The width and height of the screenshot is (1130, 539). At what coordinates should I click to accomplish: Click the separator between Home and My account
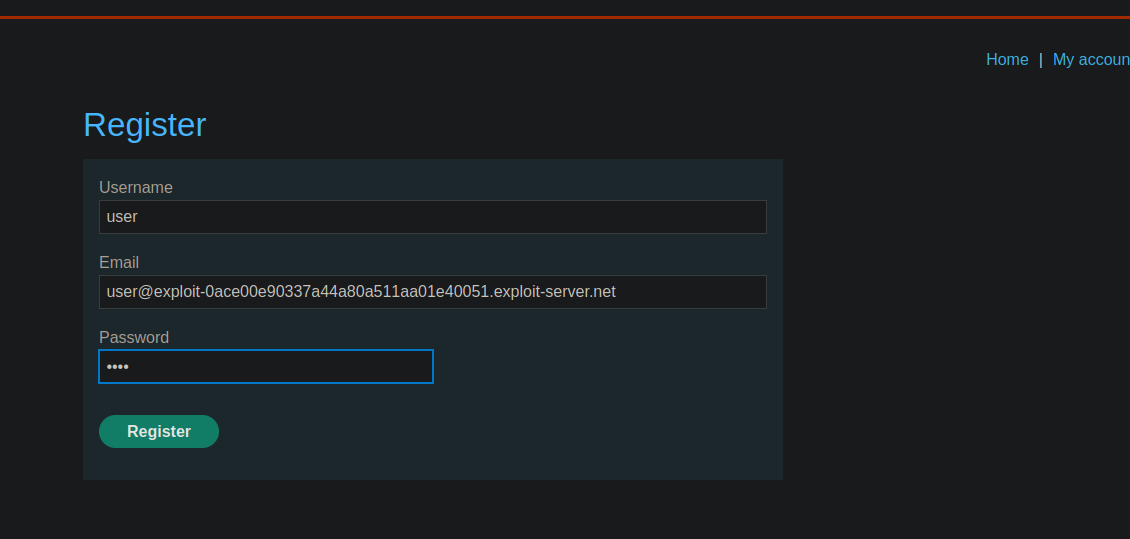click(x=1040, y=60)
